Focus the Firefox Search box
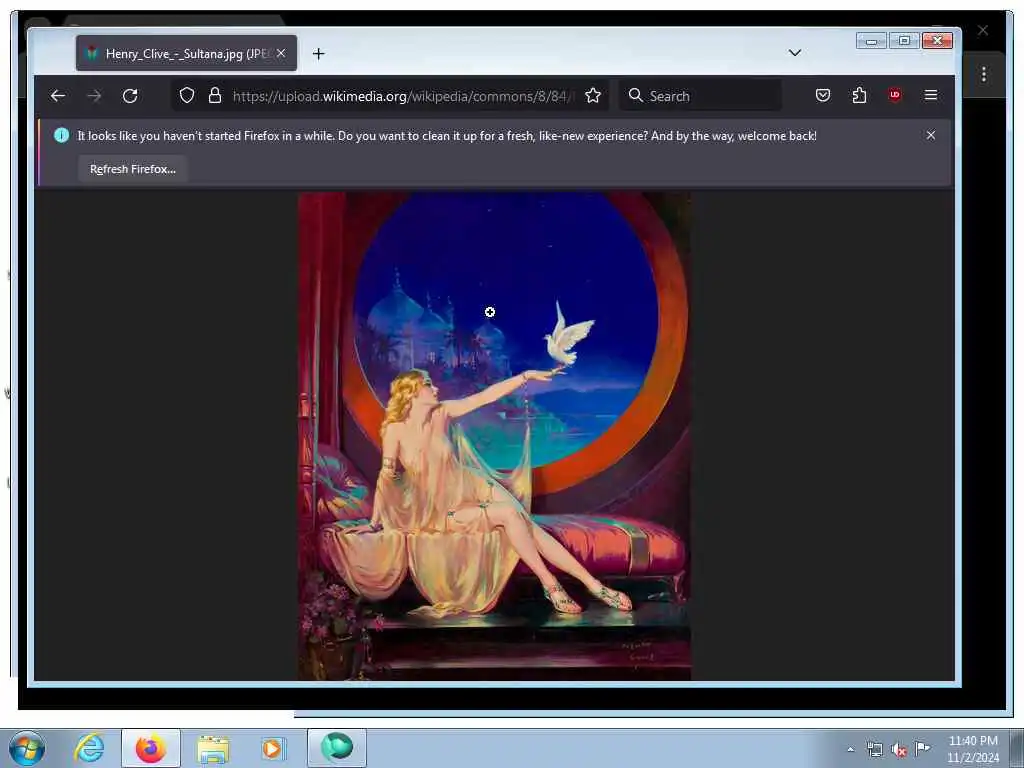Screen dimensions: 1024x768 [699, 96]
